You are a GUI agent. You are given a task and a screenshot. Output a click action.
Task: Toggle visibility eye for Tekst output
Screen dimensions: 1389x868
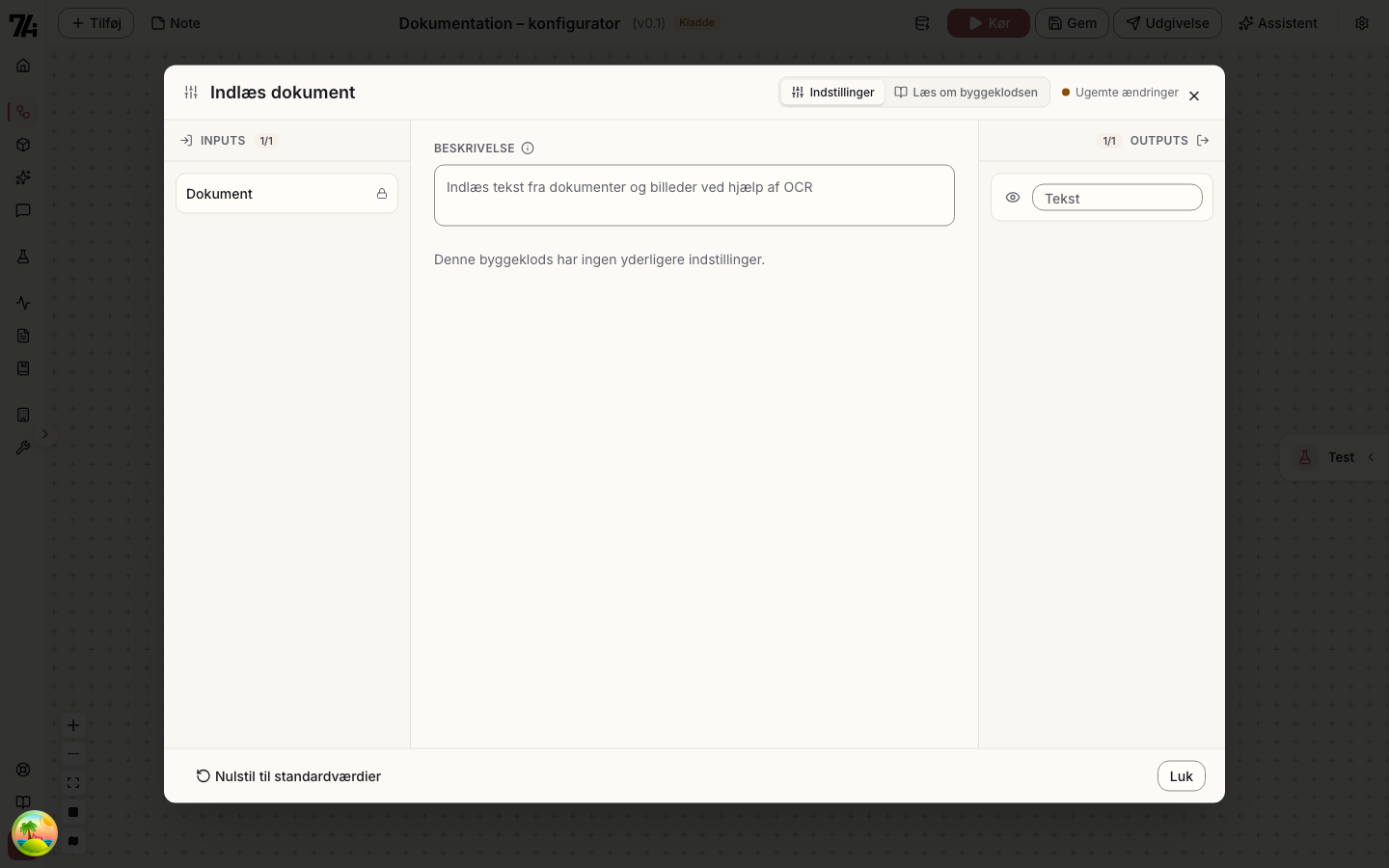pos(1013,198)
